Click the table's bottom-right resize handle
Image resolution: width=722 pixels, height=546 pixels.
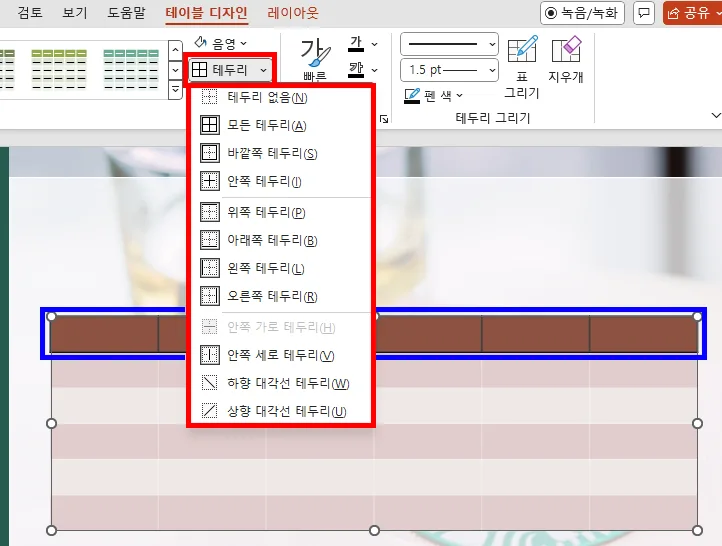point(697,530)
